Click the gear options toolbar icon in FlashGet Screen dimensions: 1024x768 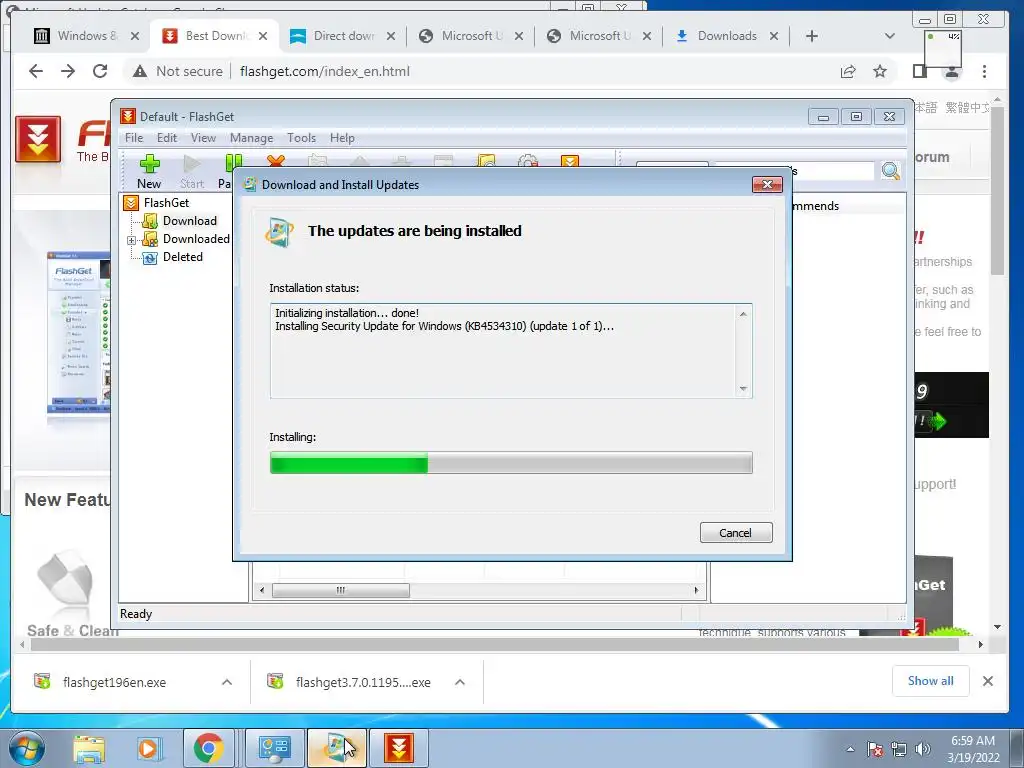(528, 160)
